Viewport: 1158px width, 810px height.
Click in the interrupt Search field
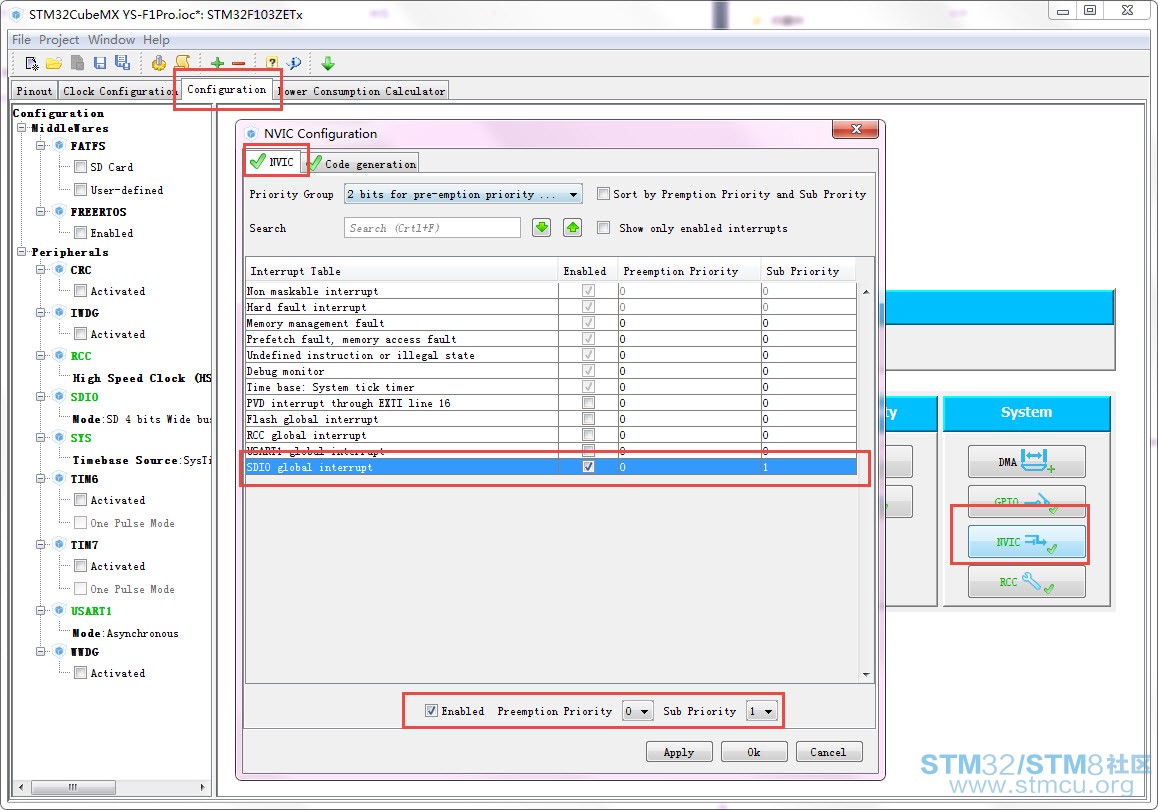tap(432, 227)
